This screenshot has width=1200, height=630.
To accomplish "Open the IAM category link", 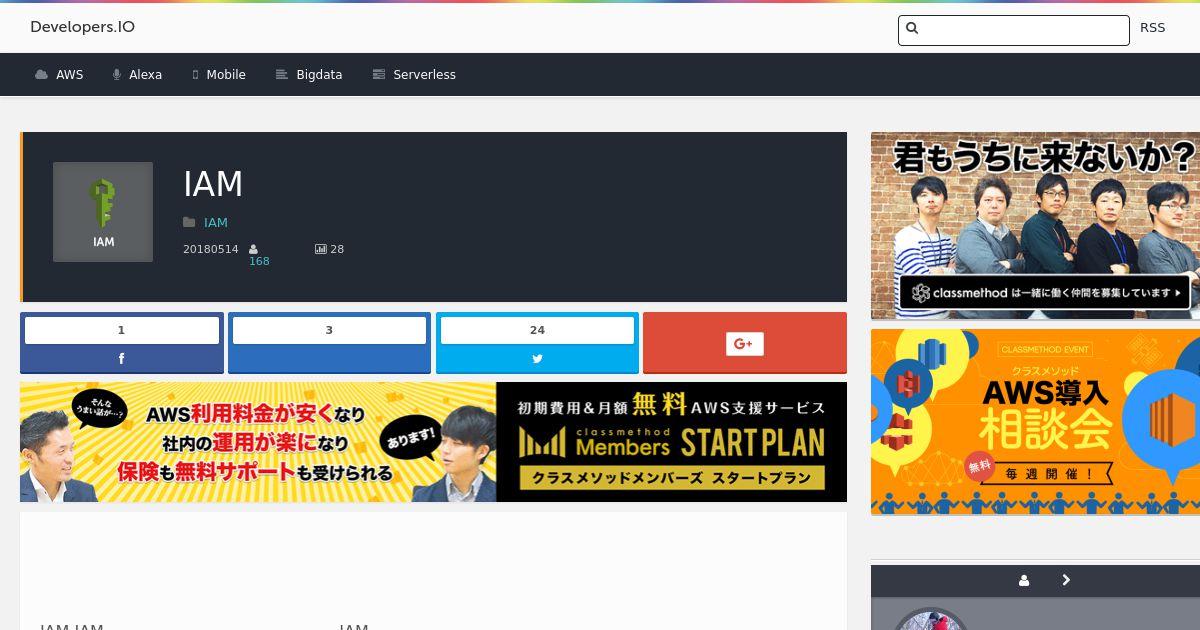I will [216, 223].
